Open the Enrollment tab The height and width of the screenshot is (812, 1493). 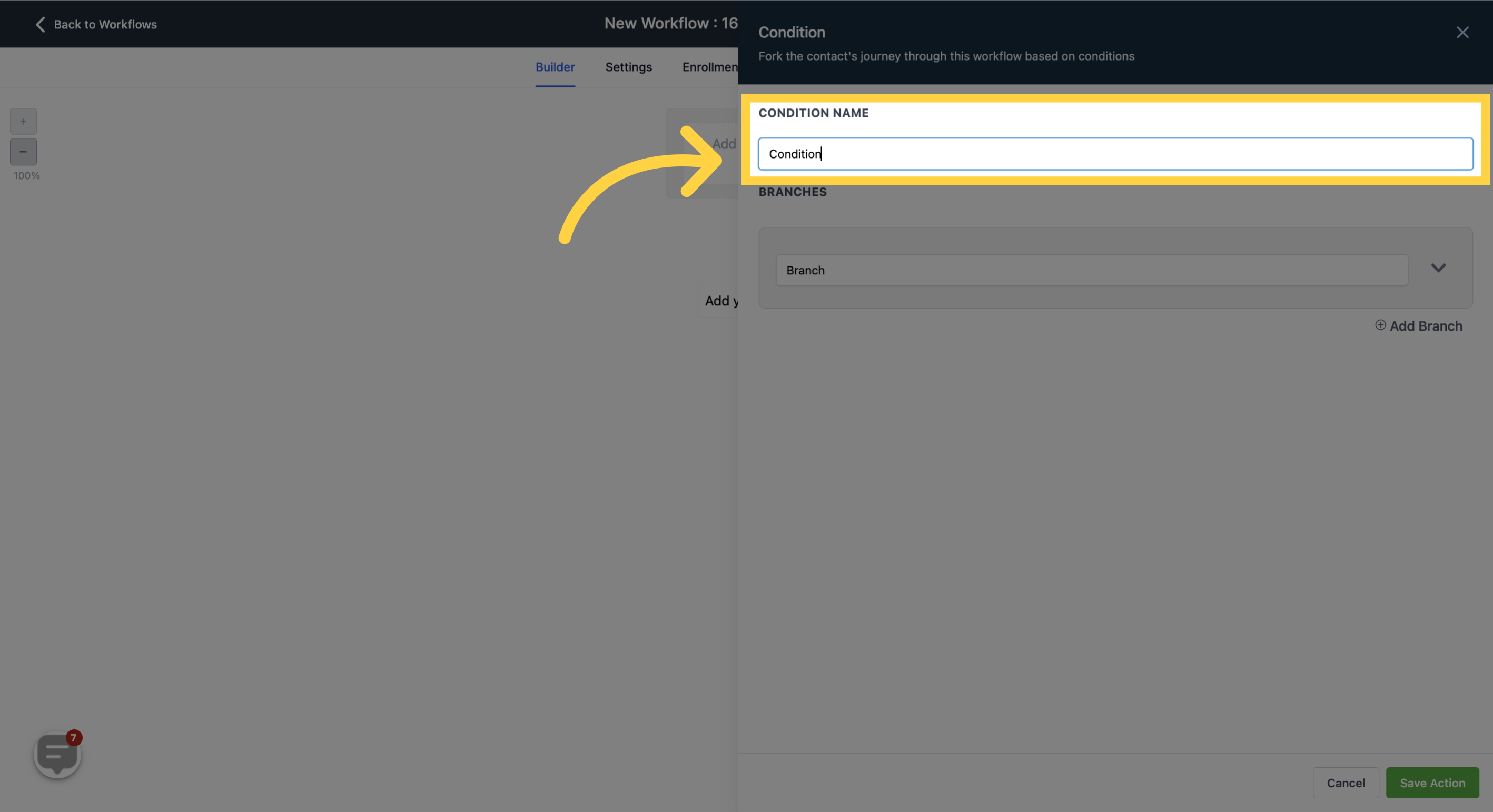710,67
